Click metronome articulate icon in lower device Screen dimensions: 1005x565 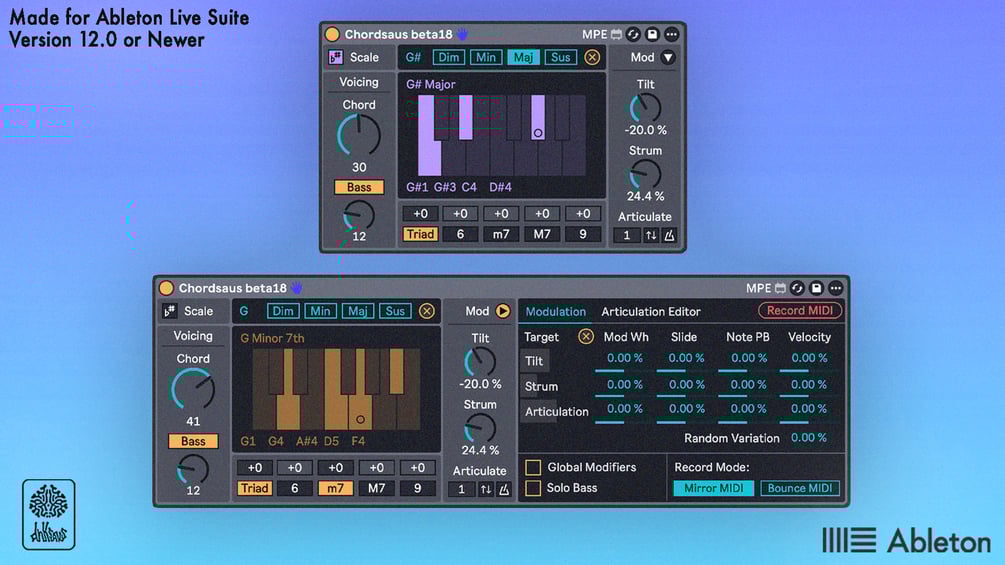click(x=504, y=489)
